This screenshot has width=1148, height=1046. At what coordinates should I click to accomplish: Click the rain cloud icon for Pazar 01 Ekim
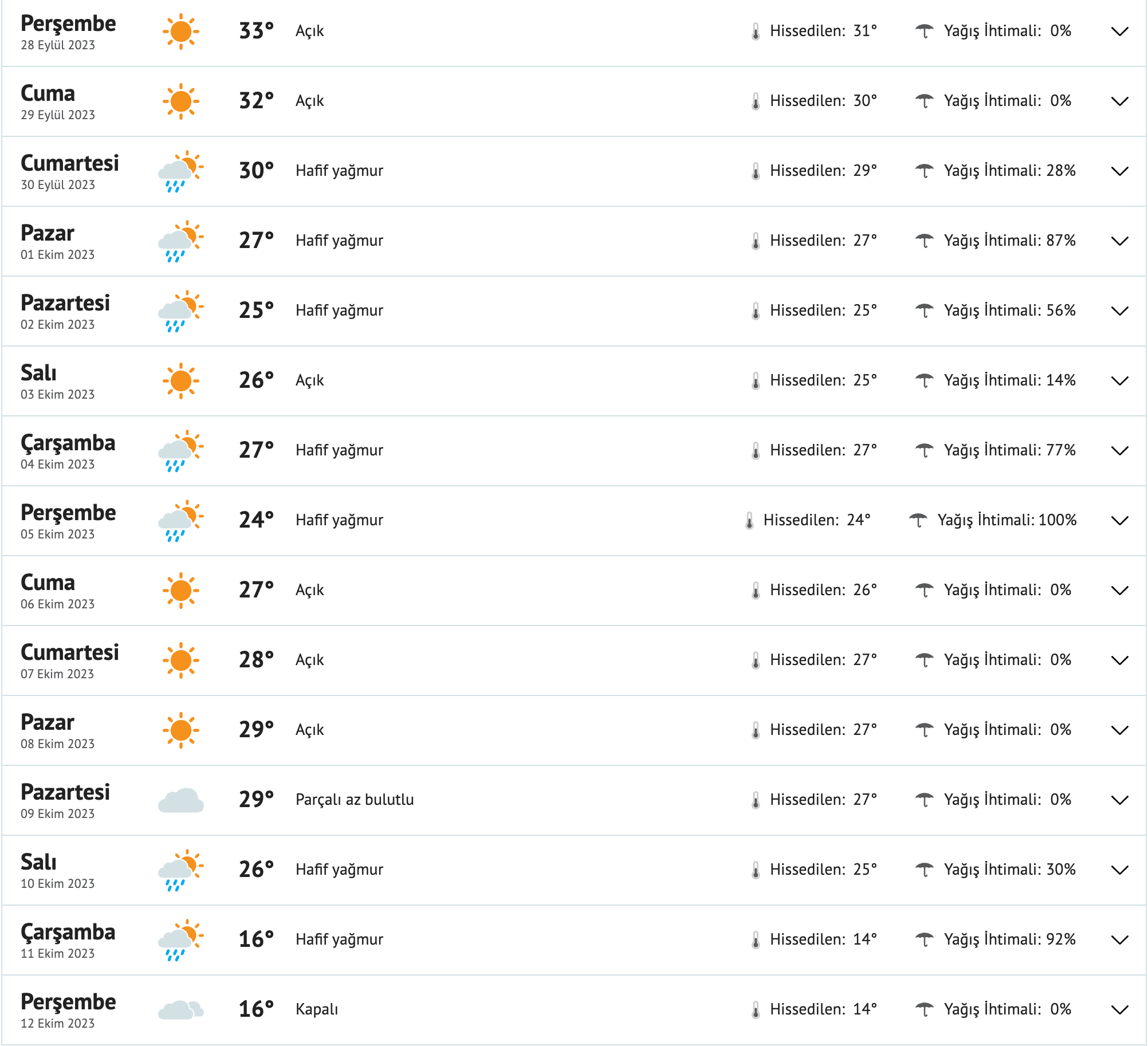180,240
